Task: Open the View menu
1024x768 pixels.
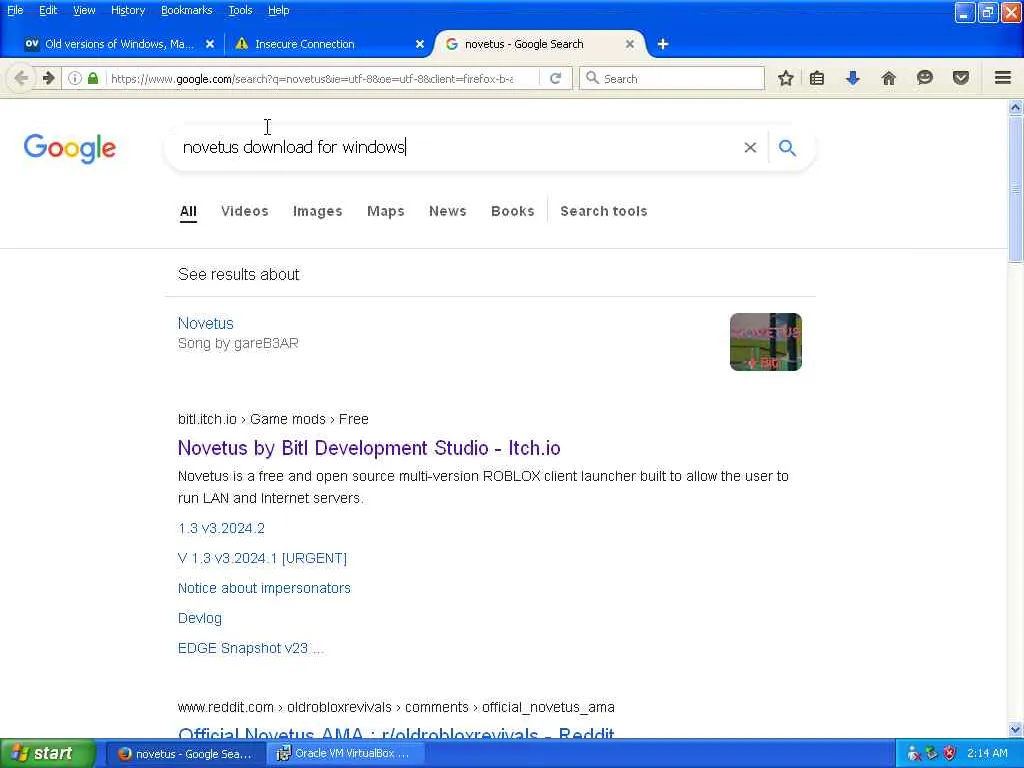Action: (84, 10)
